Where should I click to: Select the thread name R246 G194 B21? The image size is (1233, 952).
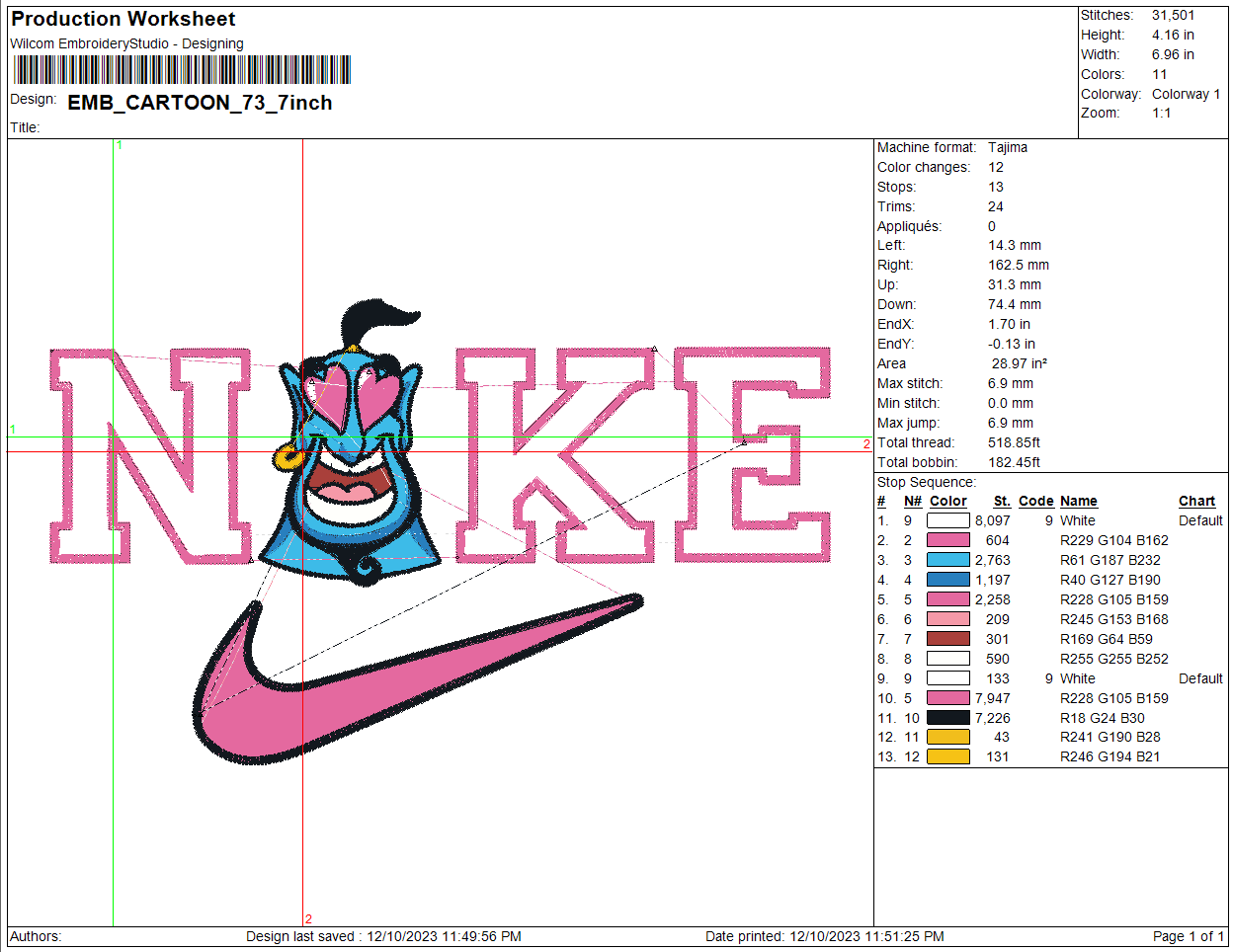(1110, 756)
